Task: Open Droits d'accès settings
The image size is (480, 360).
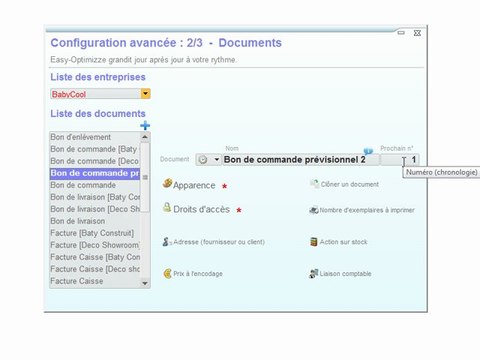Action: [201, 209]
